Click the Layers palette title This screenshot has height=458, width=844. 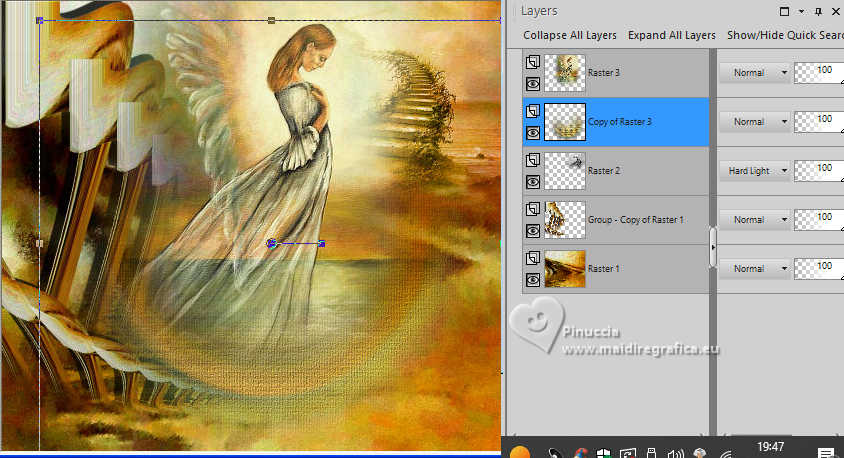pos(539,11)
